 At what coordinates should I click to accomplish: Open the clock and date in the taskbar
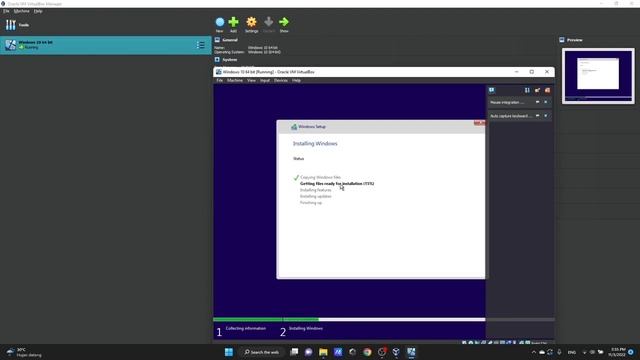617,352
